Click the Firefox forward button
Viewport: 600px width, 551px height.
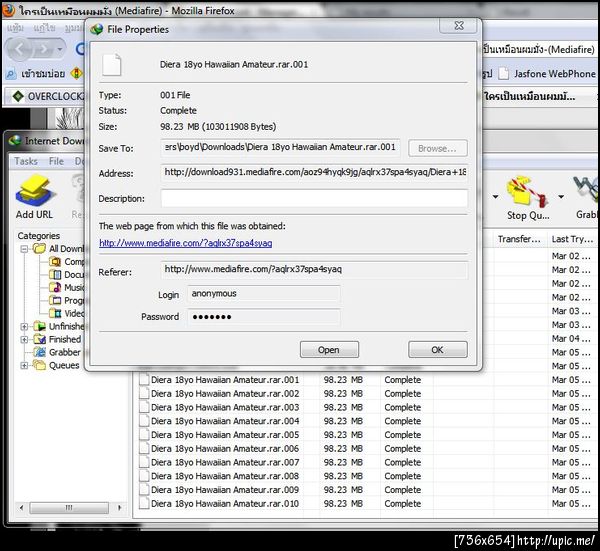(43, 49)
